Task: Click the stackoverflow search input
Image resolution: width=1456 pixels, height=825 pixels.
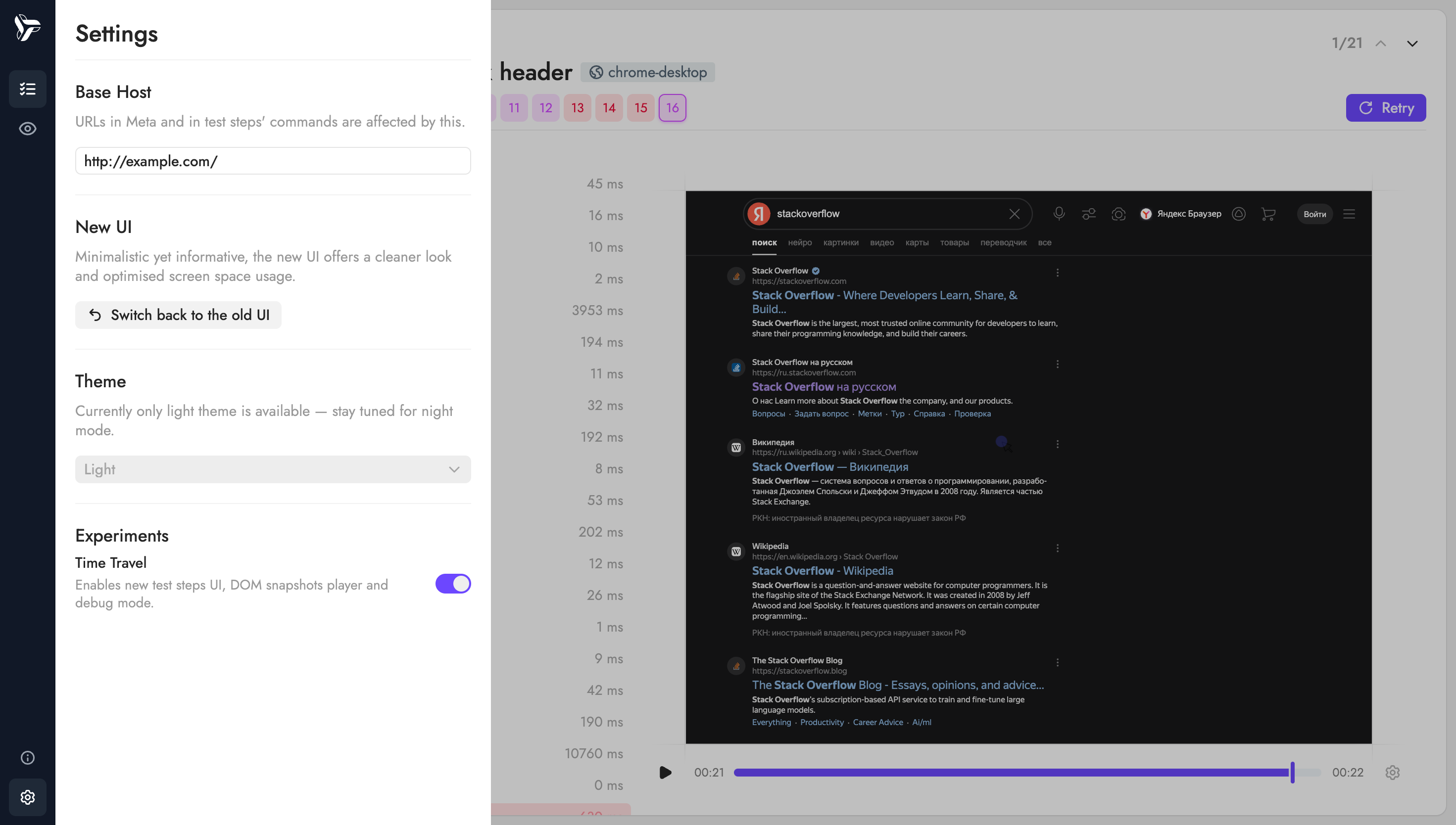Action: [887, 214]
